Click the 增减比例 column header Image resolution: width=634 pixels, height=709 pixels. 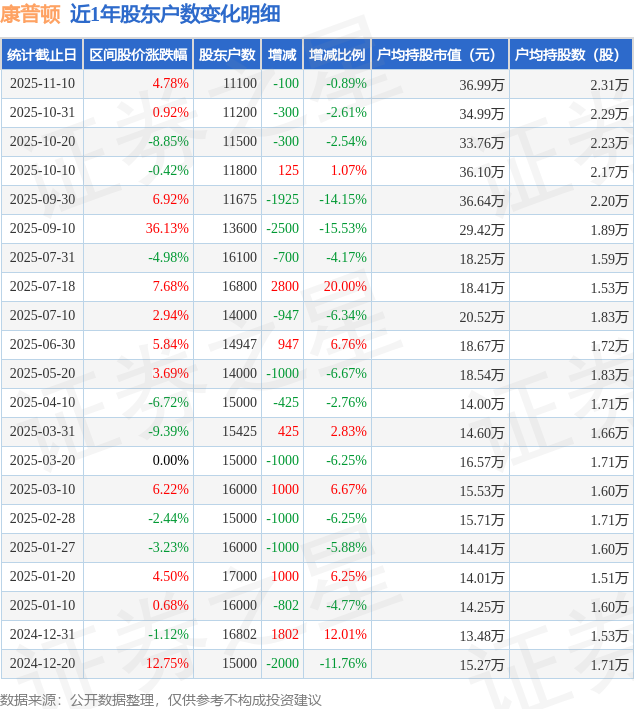(337, 55)
